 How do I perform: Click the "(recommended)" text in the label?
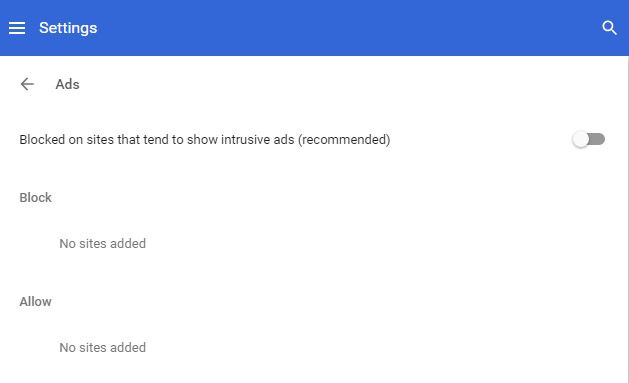[344, 140]
